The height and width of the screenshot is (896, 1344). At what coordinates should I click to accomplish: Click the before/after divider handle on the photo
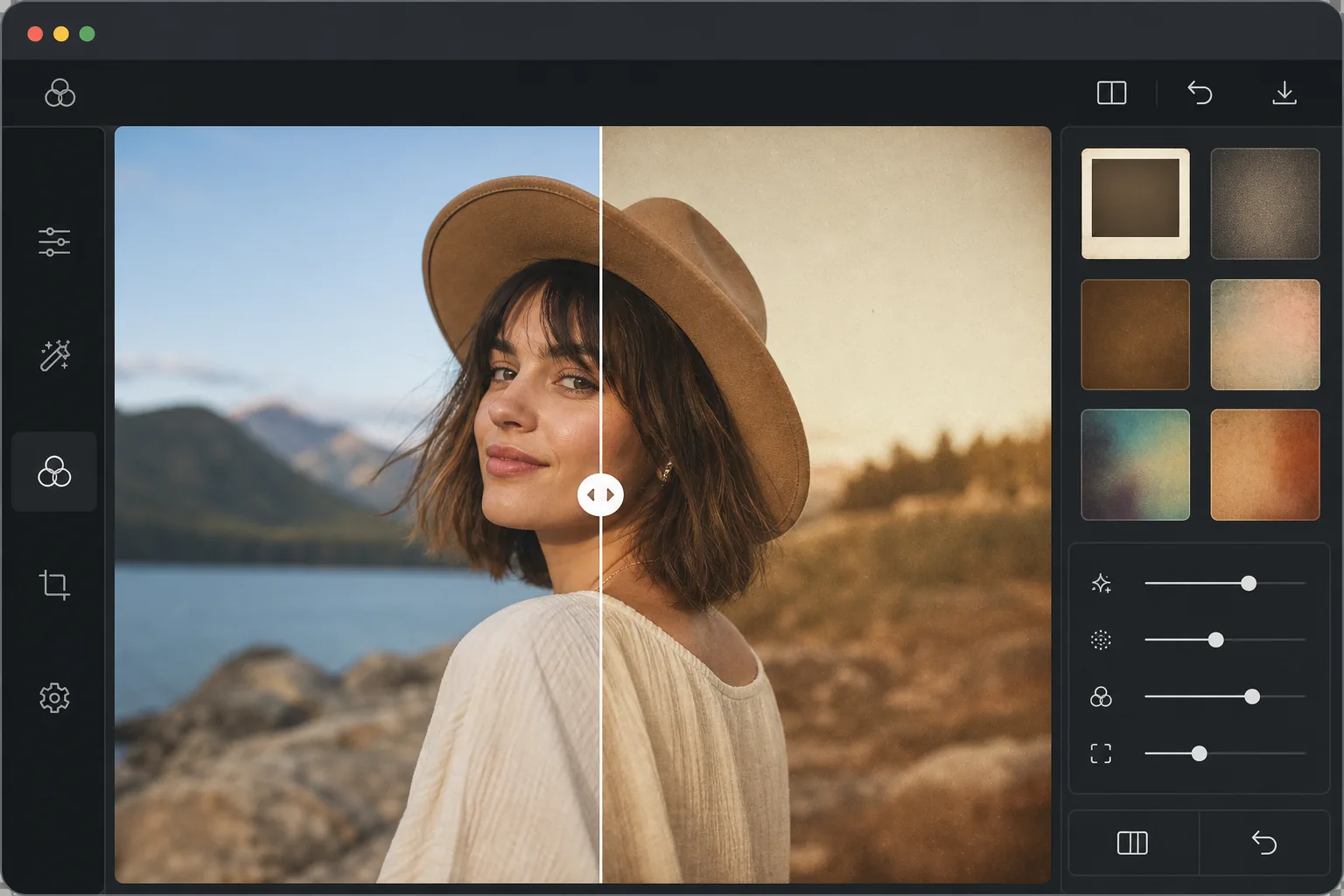click(600, 495)
